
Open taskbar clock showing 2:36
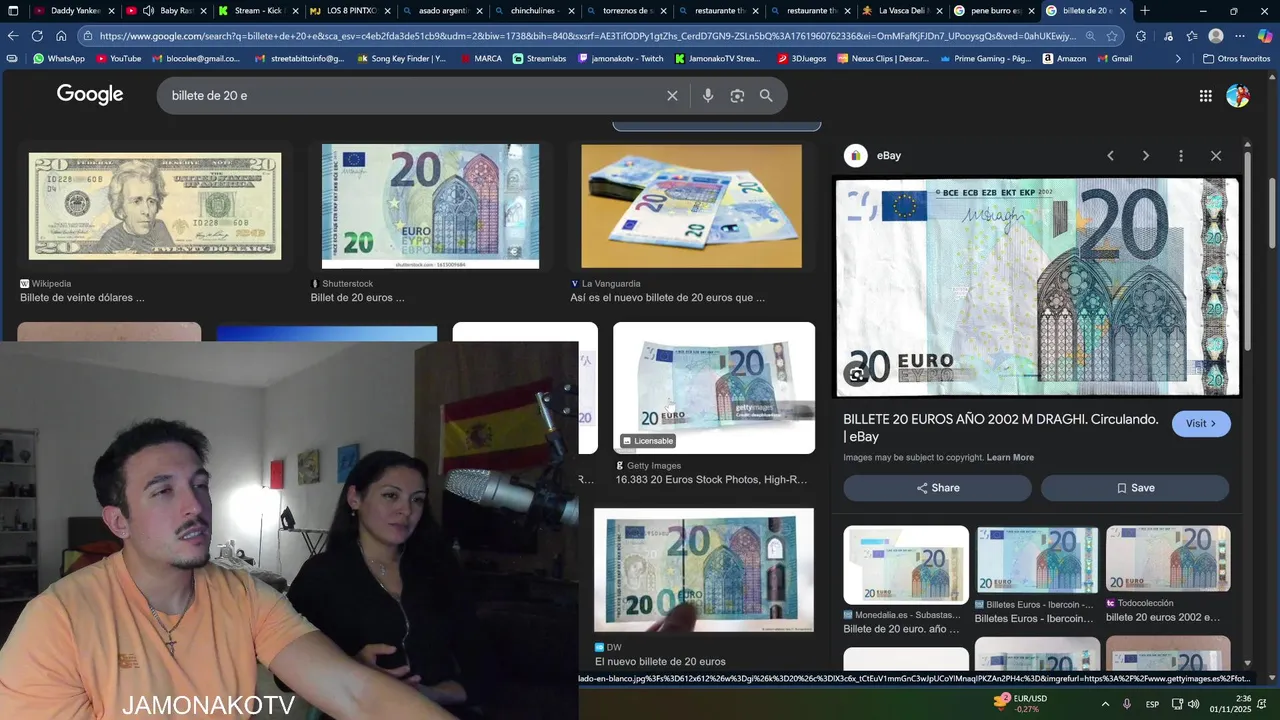[1232, 704]
